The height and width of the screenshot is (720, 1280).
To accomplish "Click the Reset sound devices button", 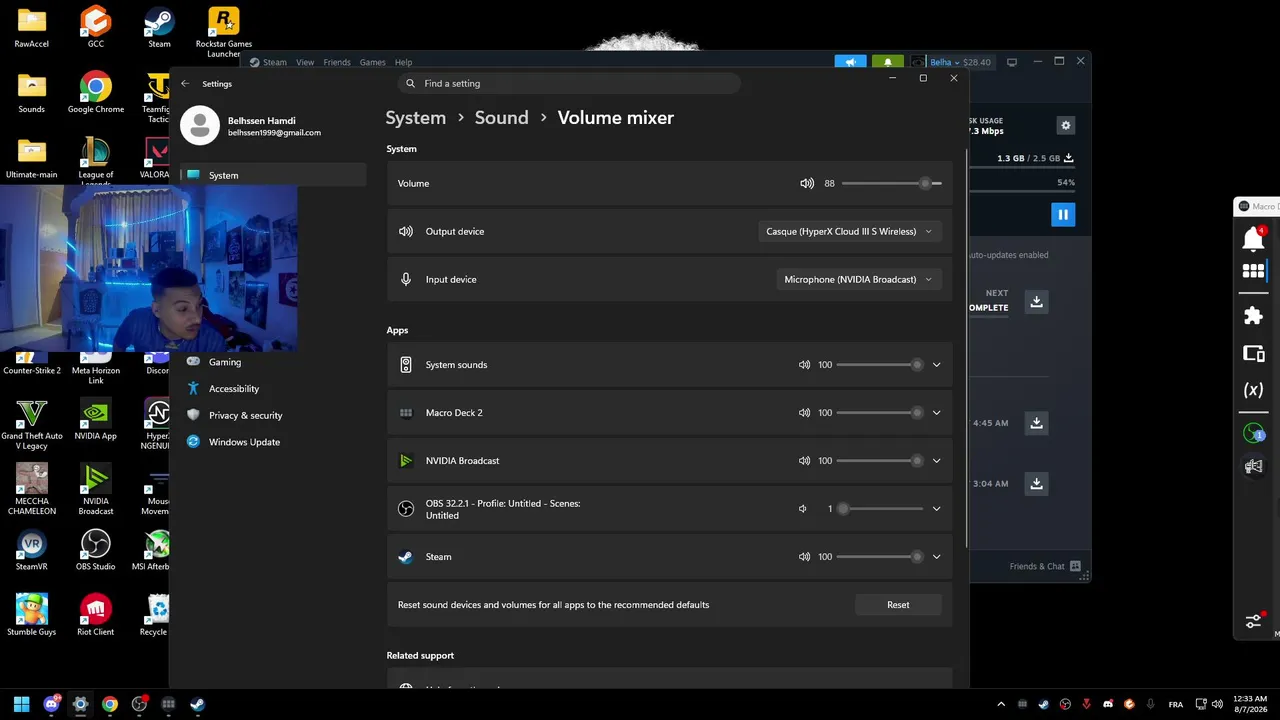I will click(x=898, y=605).
